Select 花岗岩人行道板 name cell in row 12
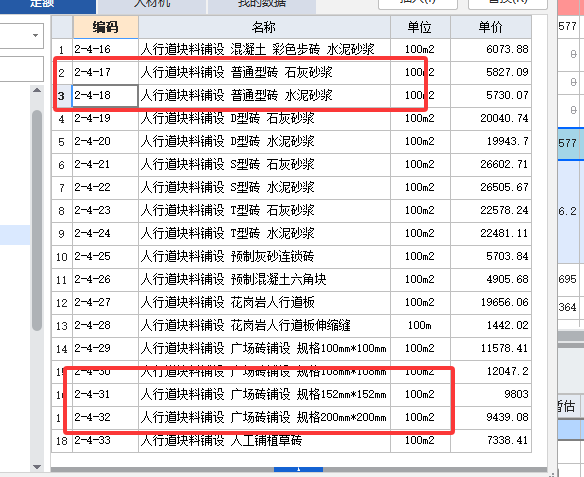The height and width of the screenshot is (477, 584). click(x=264, y=302)
